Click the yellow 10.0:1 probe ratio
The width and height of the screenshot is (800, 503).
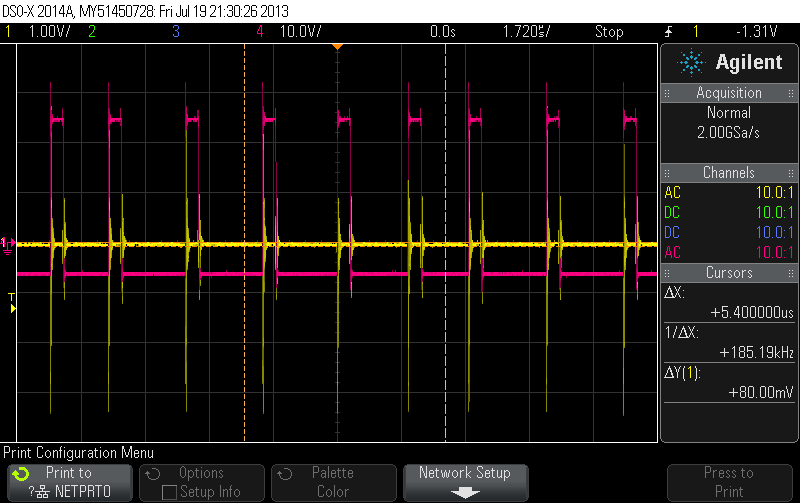(774, 193)
